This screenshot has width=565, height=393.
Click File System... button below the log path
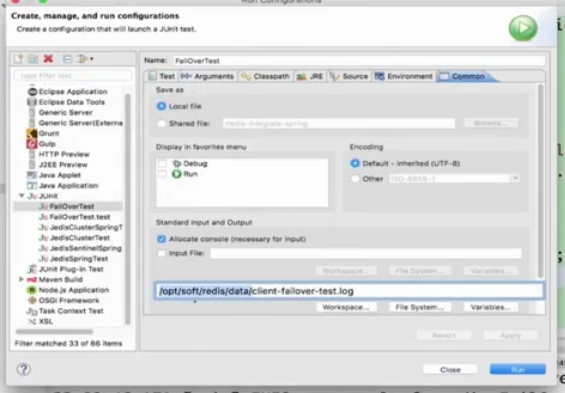[420, 307]
